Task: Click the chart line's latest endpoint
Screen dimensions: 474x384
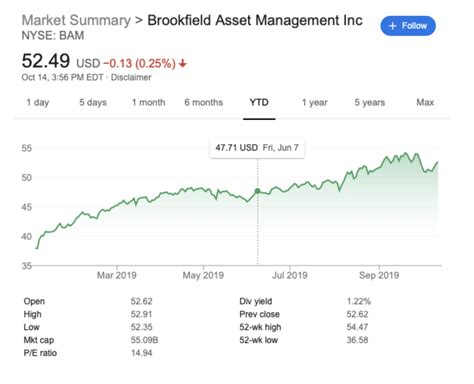Action: (437, 162)
